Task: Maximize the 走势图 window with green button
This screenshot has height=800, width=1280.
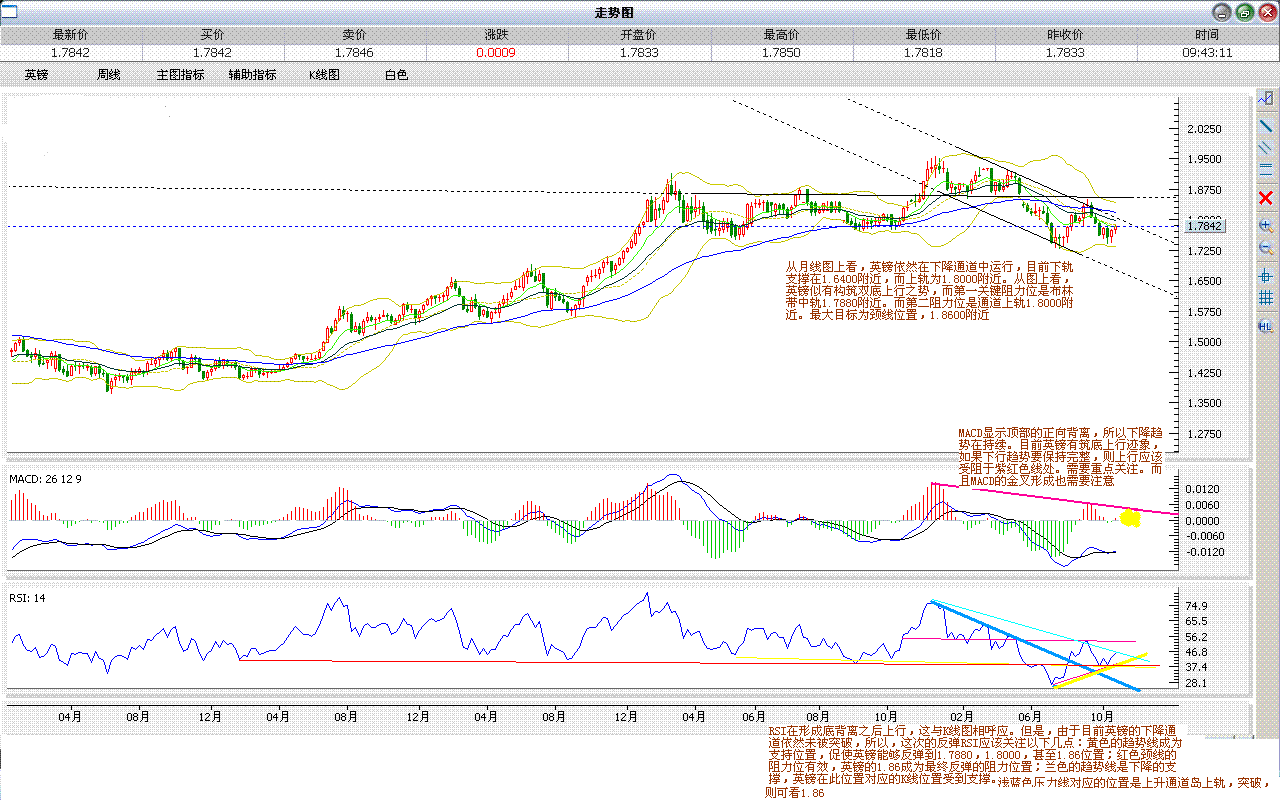Action: [x=1244, y=13]
